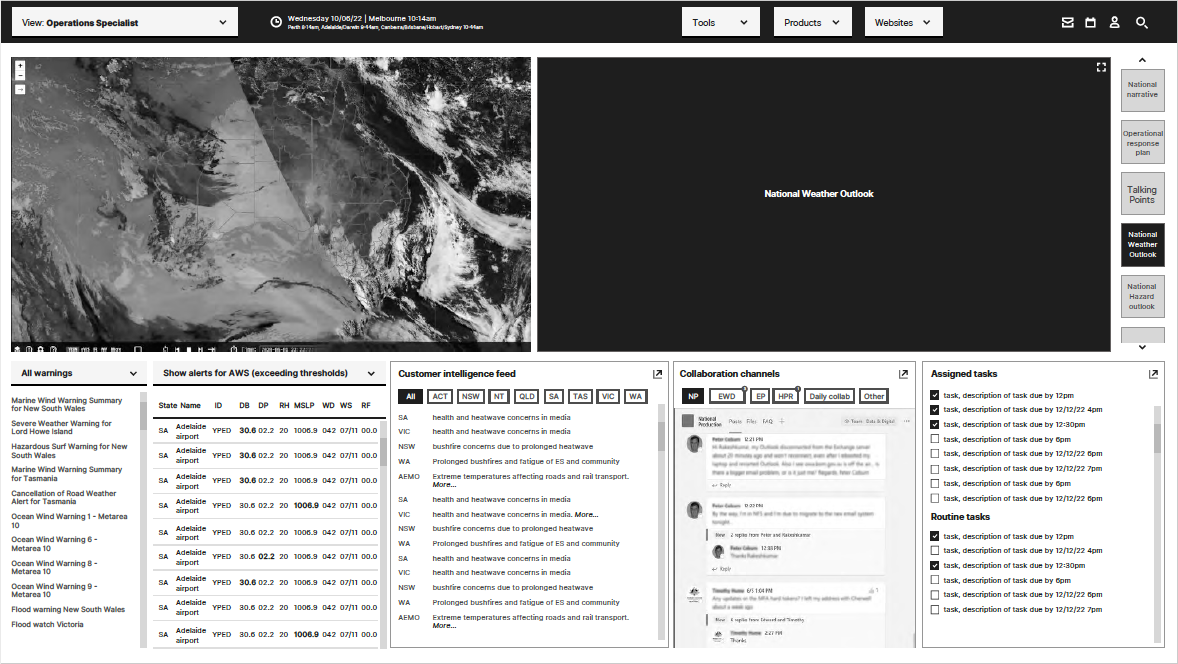Viewport: 1178px width, 664px height.
Task: Expand the All warnings dropdown
Action: (79, 373)
